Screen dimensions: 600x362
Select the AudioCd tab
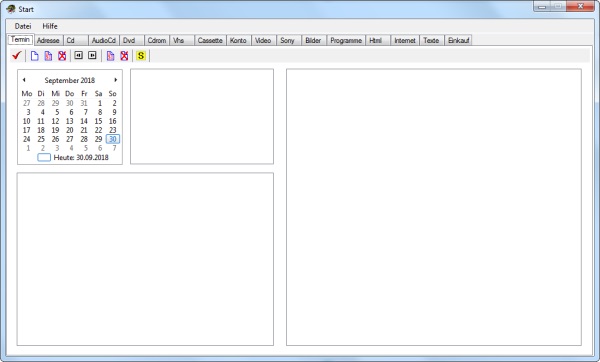pyautogui.click(x=104, y=40)
